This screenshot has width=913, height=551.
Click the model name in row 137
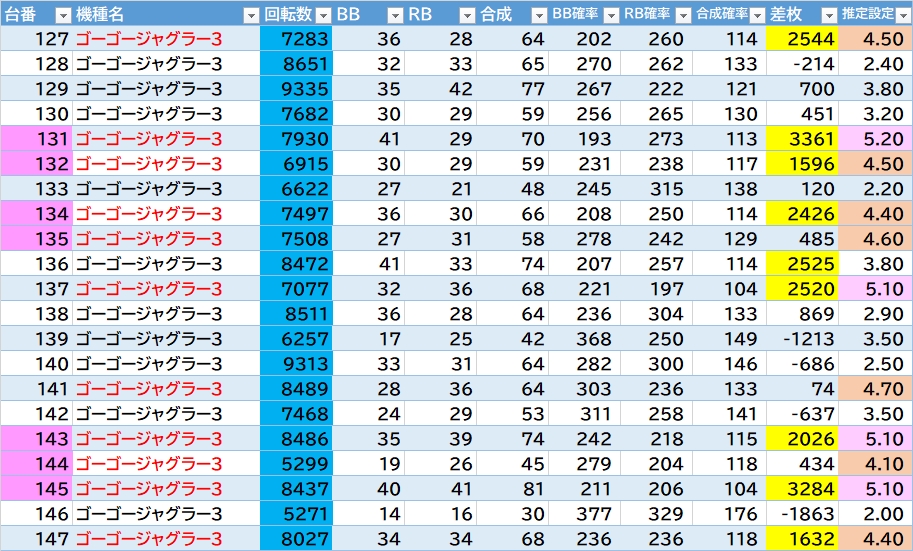coord(149,289)
